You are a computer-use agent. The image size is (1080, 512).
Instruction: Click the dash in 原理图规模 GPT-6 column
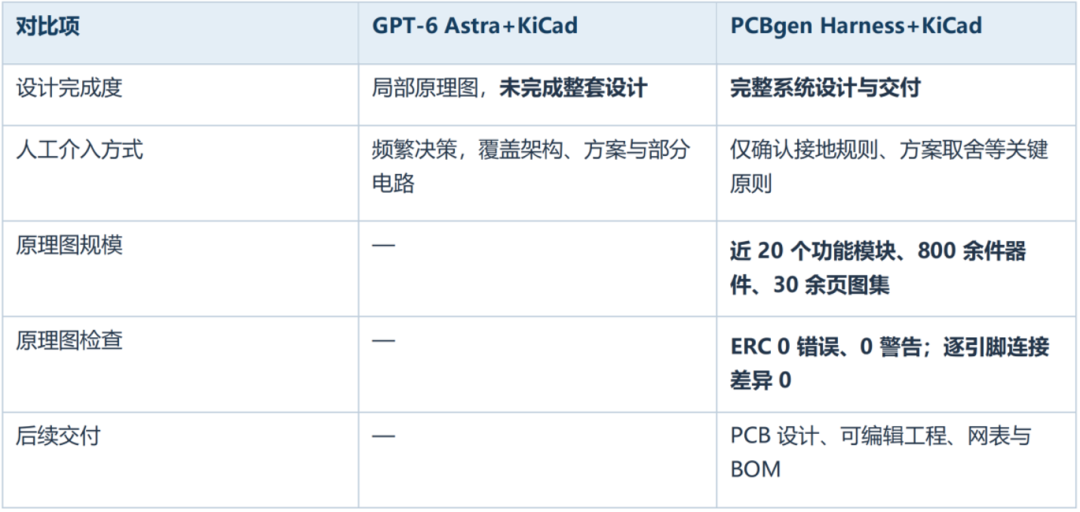click(x=383, y=245)
